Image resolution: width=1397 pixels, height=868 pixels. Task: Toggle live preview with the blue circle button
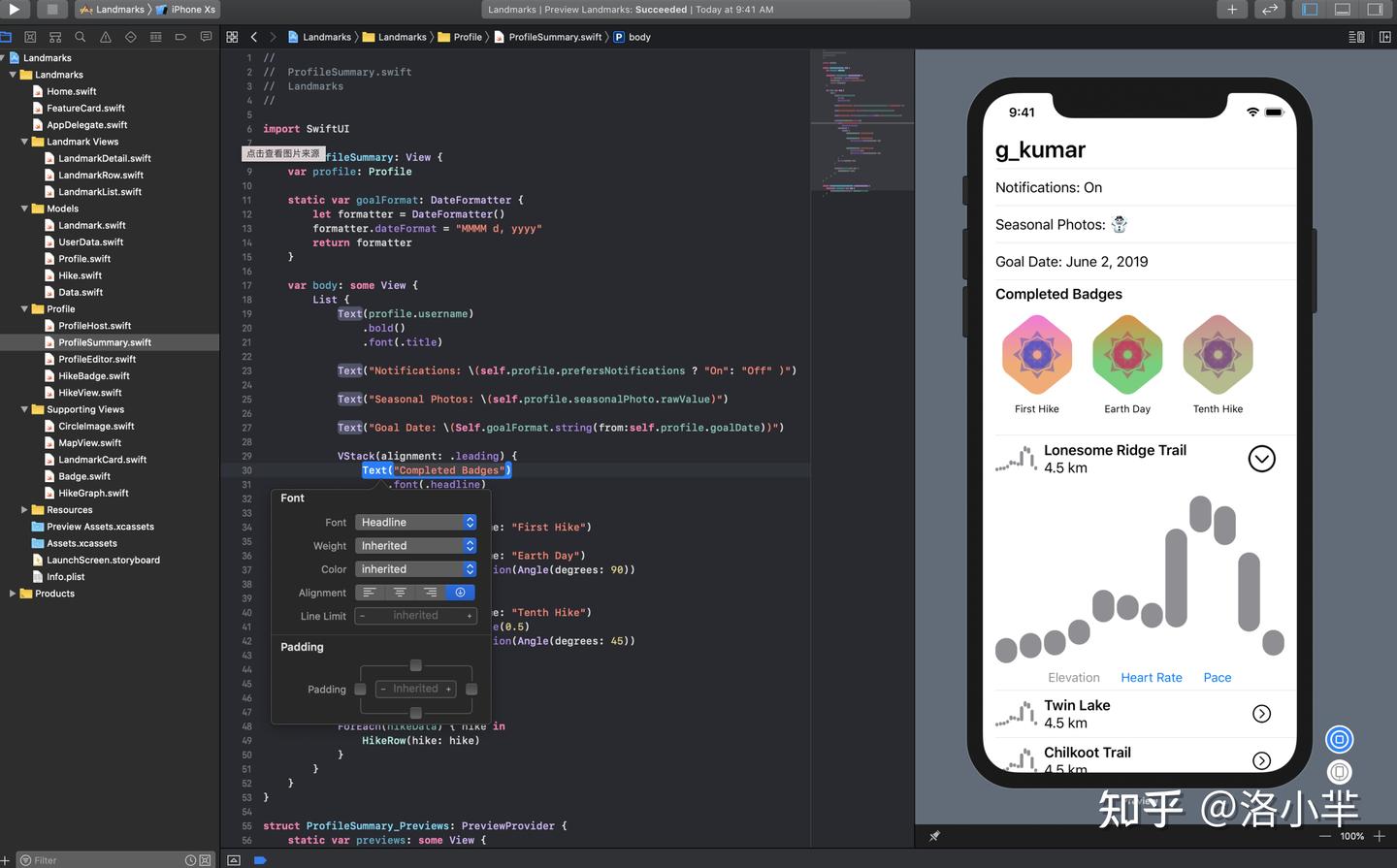click(x=1340, y=739)
